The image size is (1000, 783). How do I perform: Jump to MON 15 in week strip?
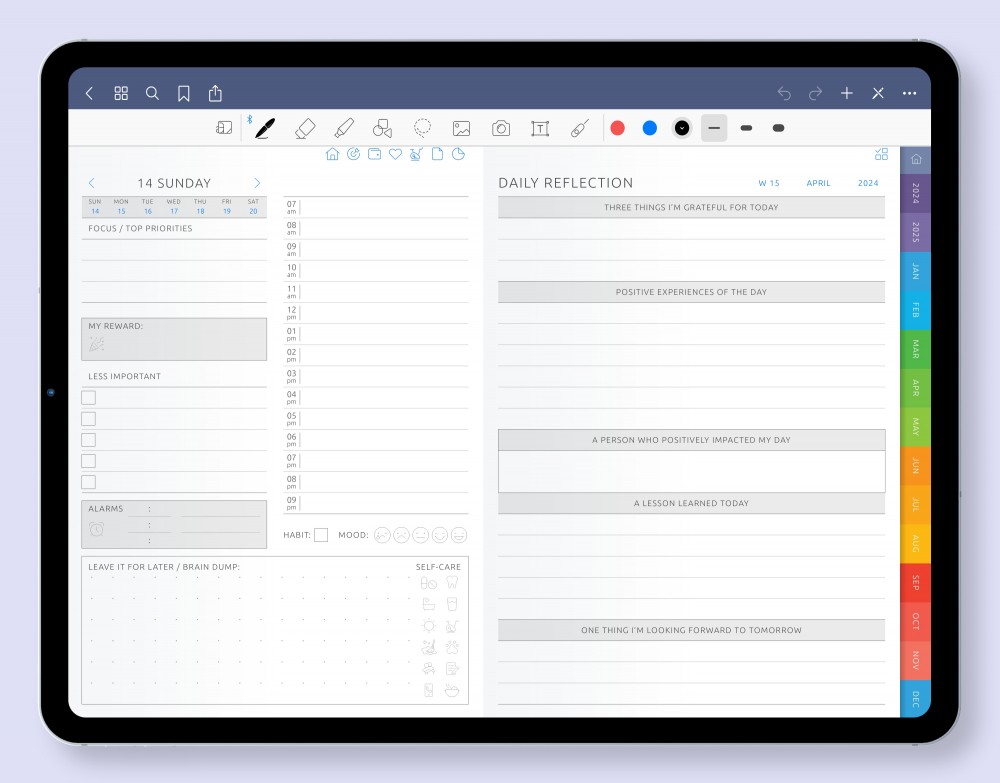(x=121, y=207)
